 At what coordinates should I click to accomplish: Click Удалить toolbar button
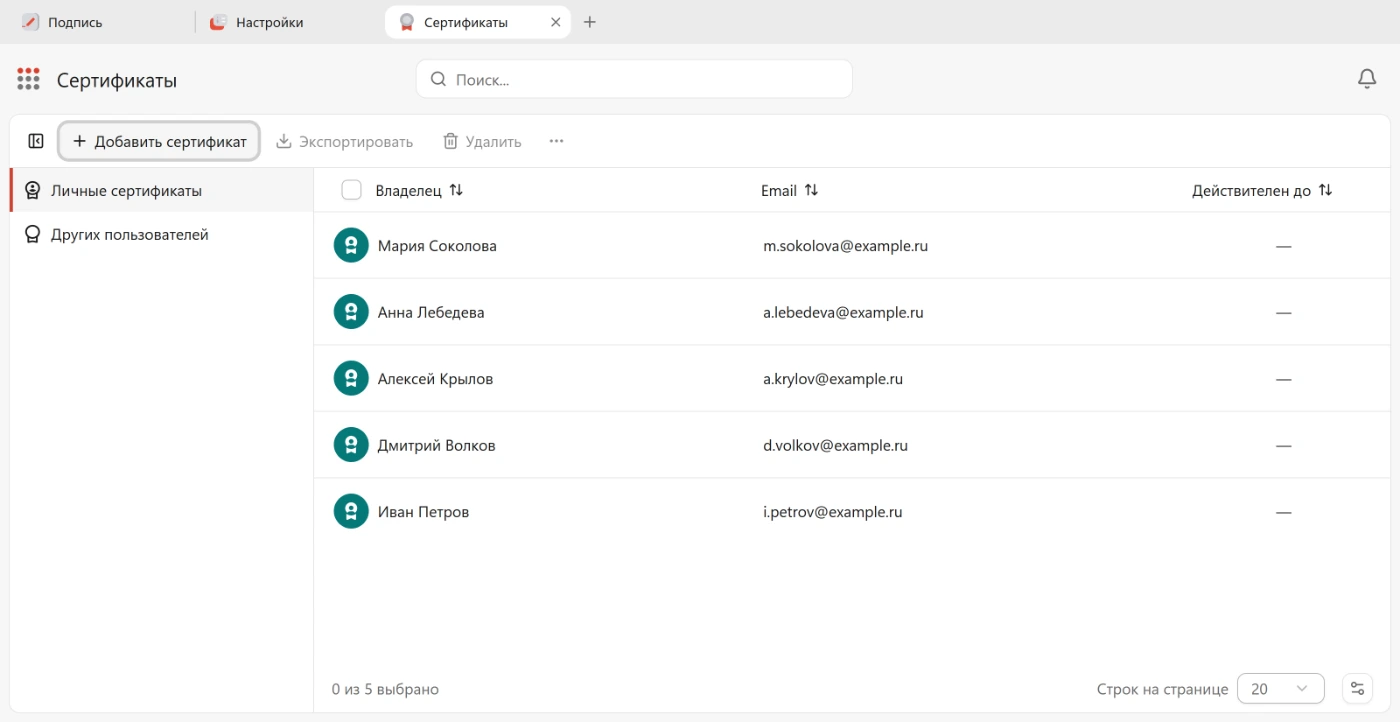[482, 141]
